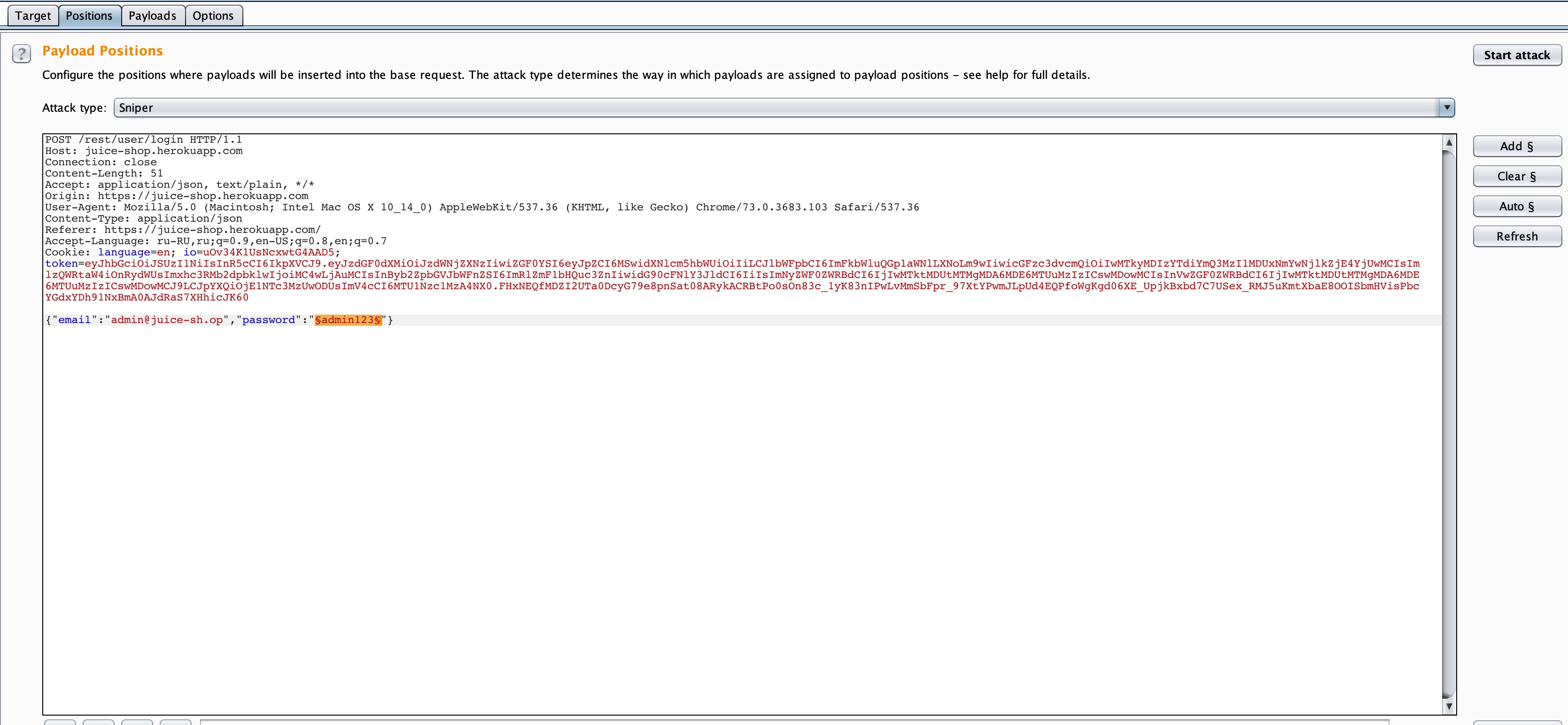Screen dimensions: 1568x725
Task: Click the Auto § marker button
Action: (1516, 206)
